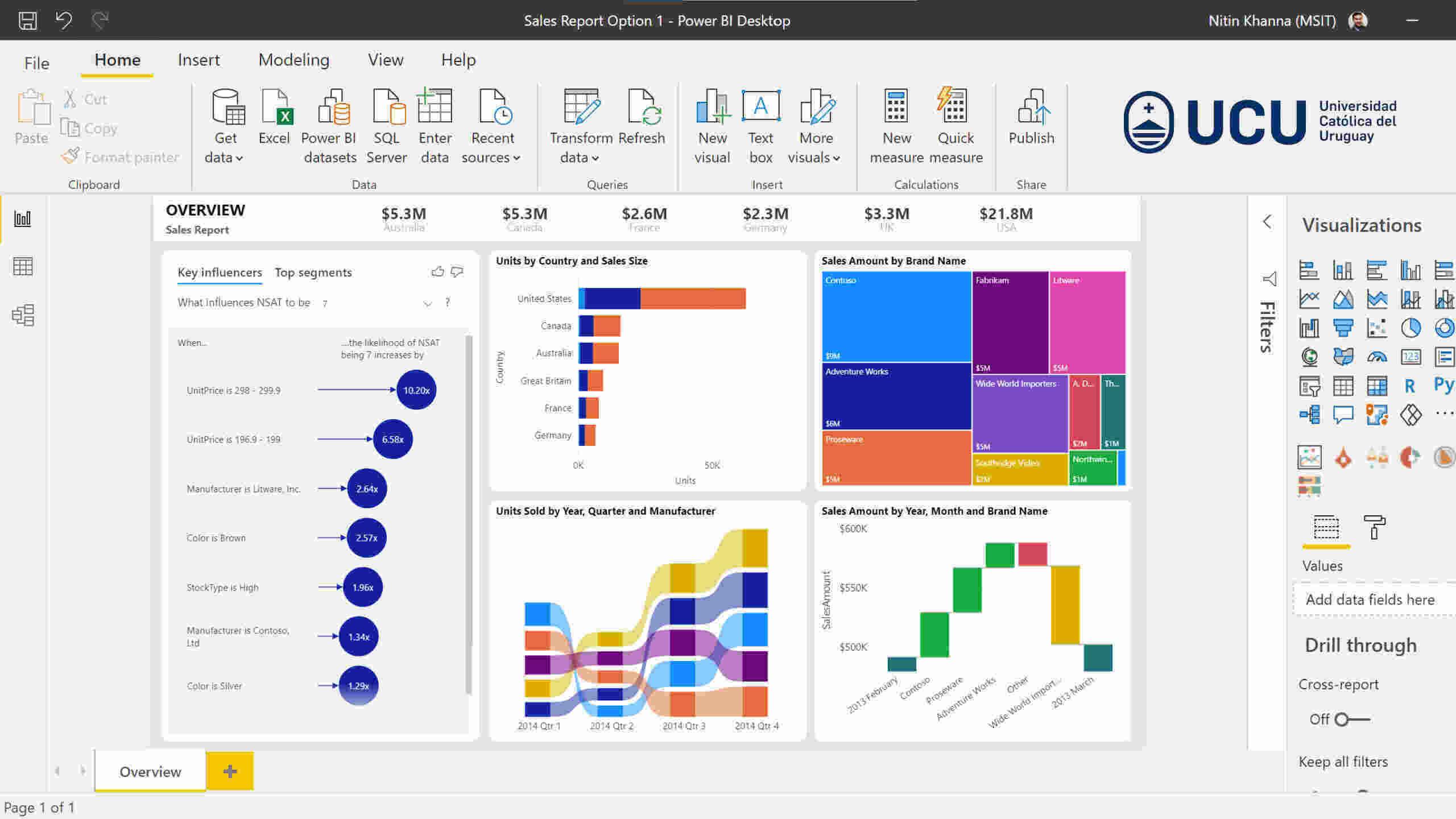The height and width of the screenshot is (819, 1456).
Task: Click thumbs down on Key influencers
Action: coord(457,271)
